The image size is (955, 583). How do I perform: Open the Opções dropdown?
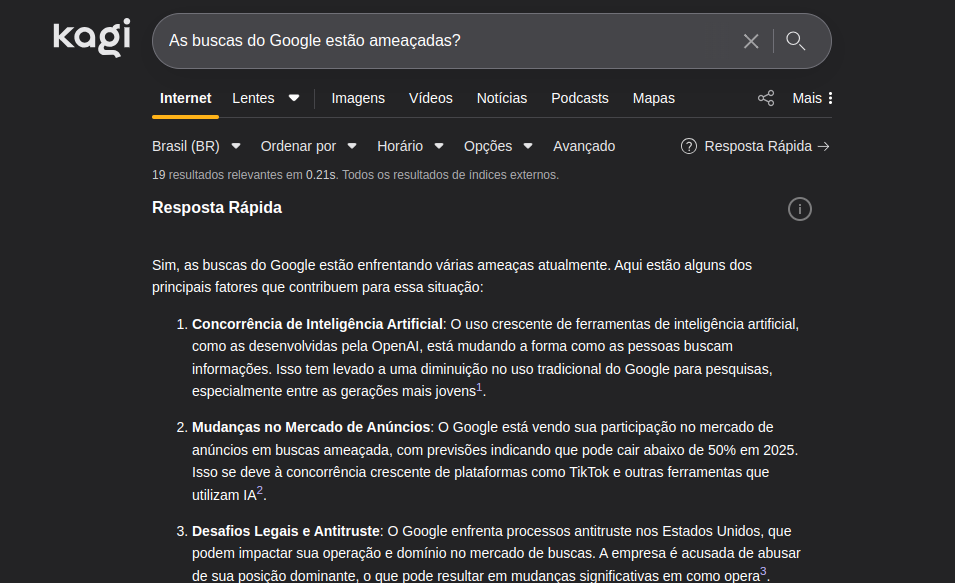(x=498, y=146)
